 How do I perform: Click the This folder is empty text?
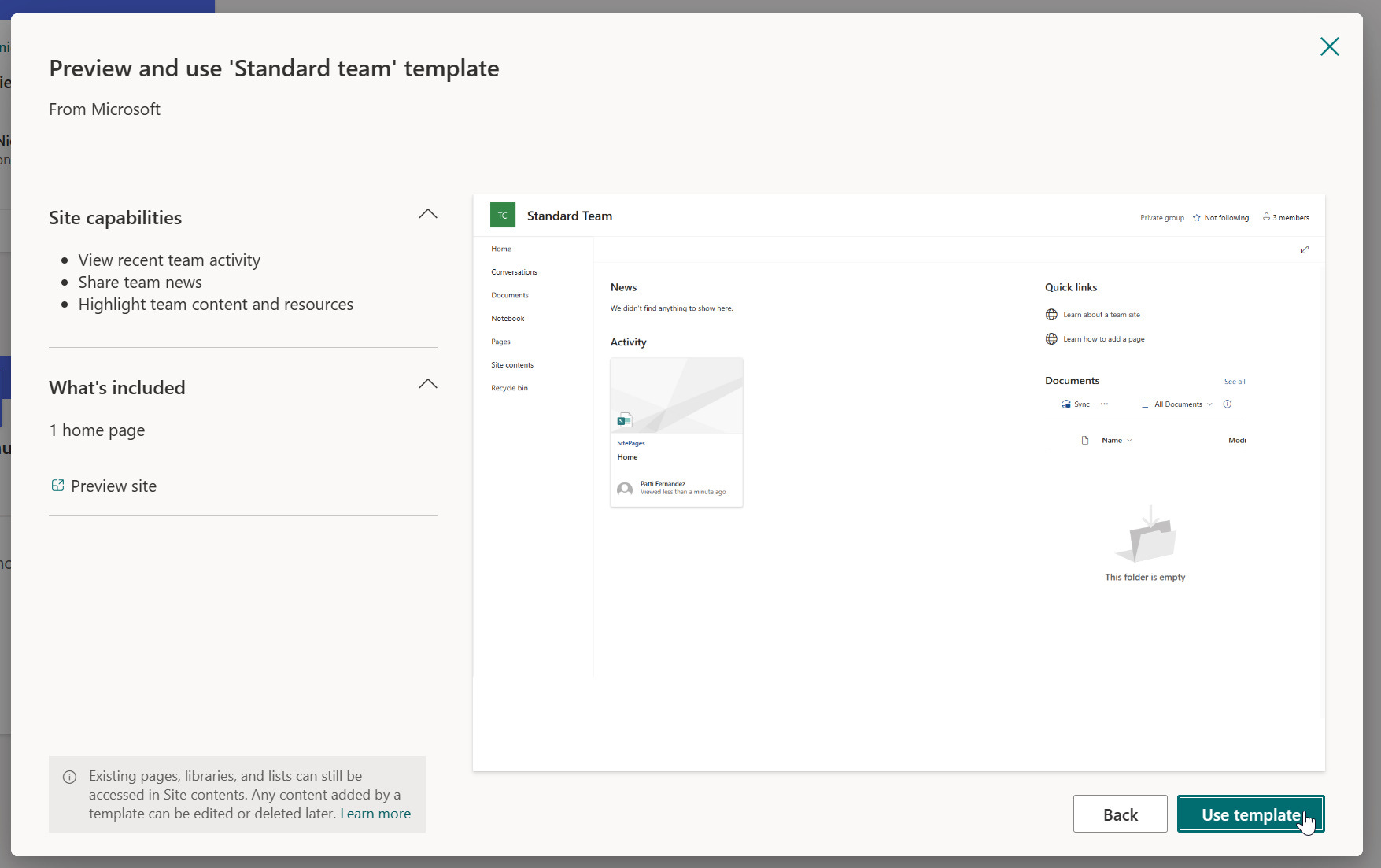click(1145, 578)
